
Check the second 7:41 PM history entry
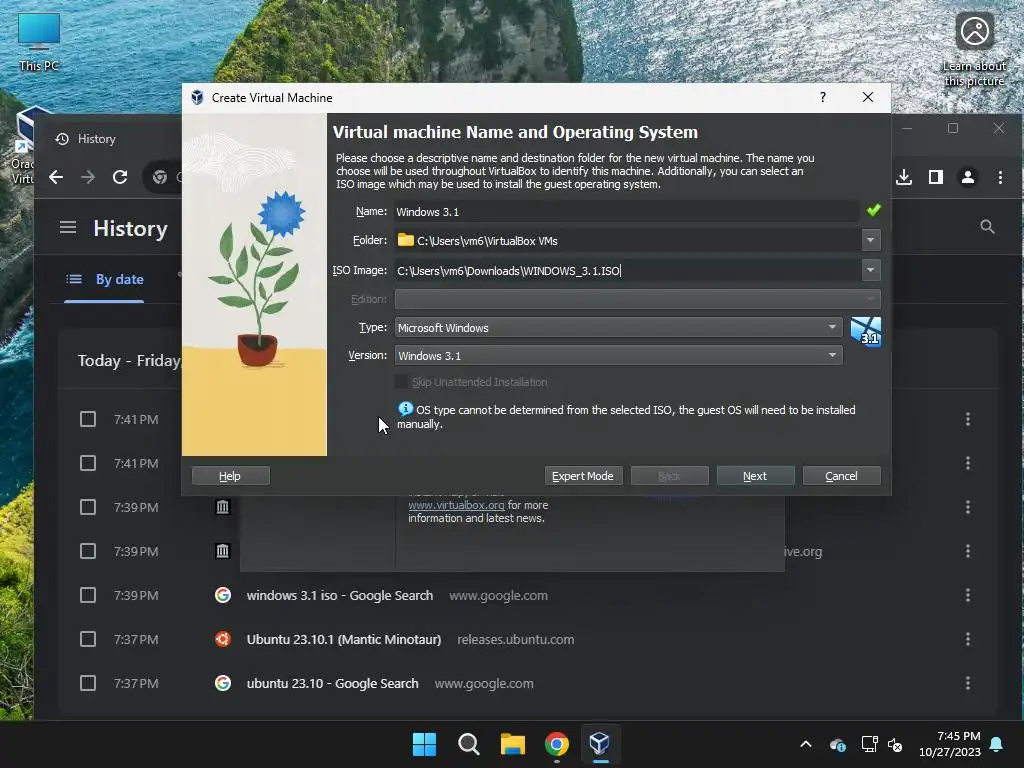pyautogui.click(x=88, y=463)
